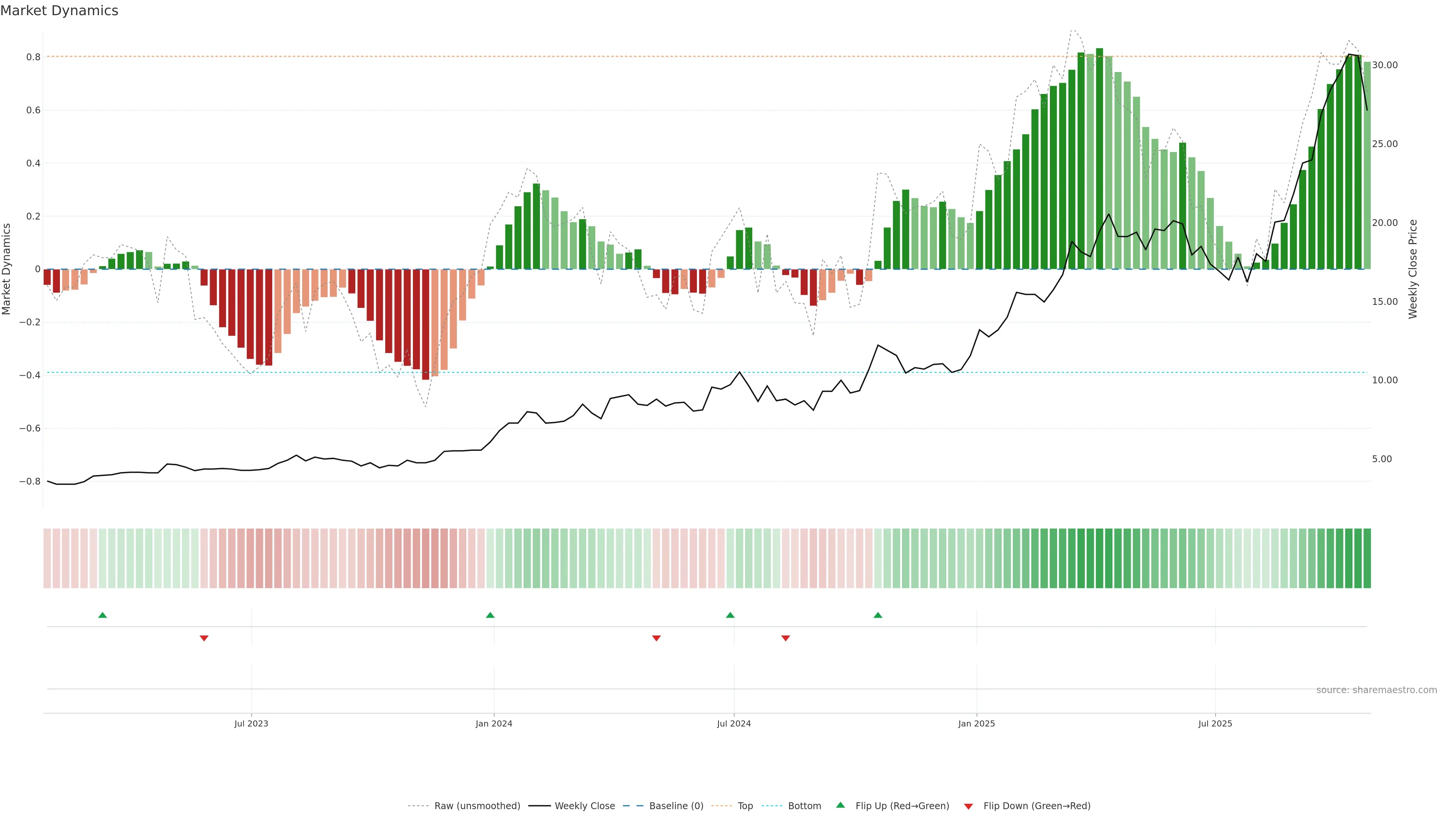The width and height of the screenshot is (1456, 819).
Task: Click the first red flip-down triangle marker
Action: pyautogui.click(x=204, y=638)
